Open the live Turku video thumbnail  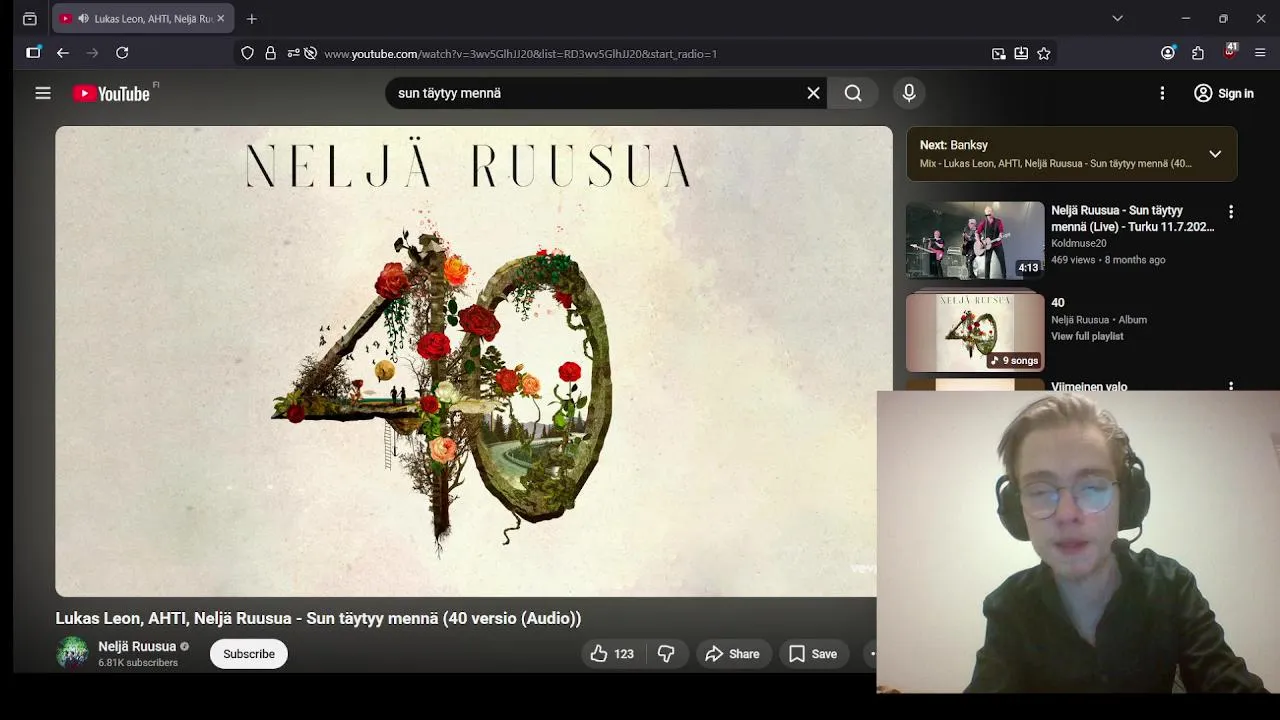pyautogui.click(x=975, y=240)
